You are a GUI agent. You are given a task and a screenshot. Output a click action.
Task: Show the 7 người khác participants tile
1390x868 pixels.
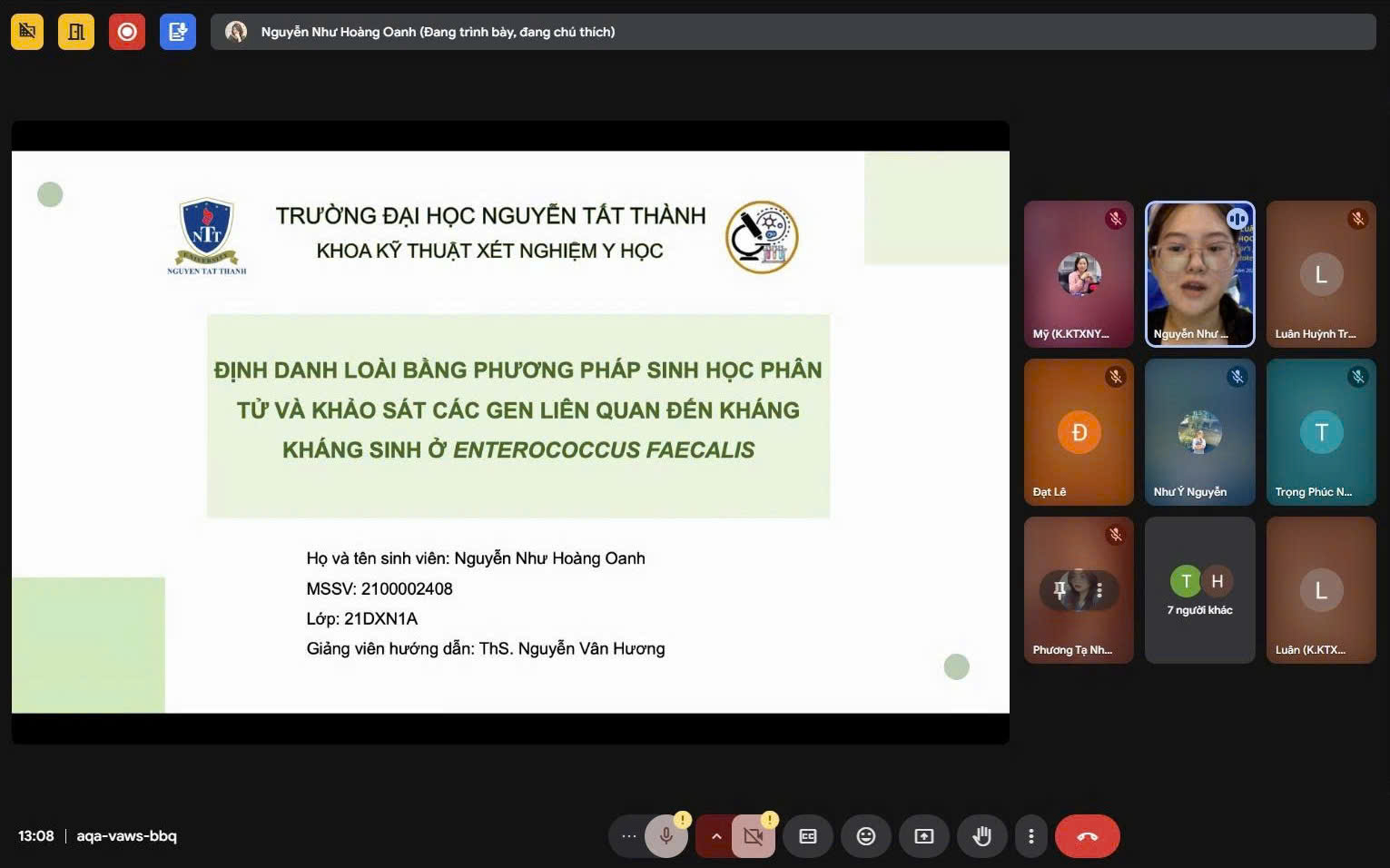click(x=1199, y=590)
